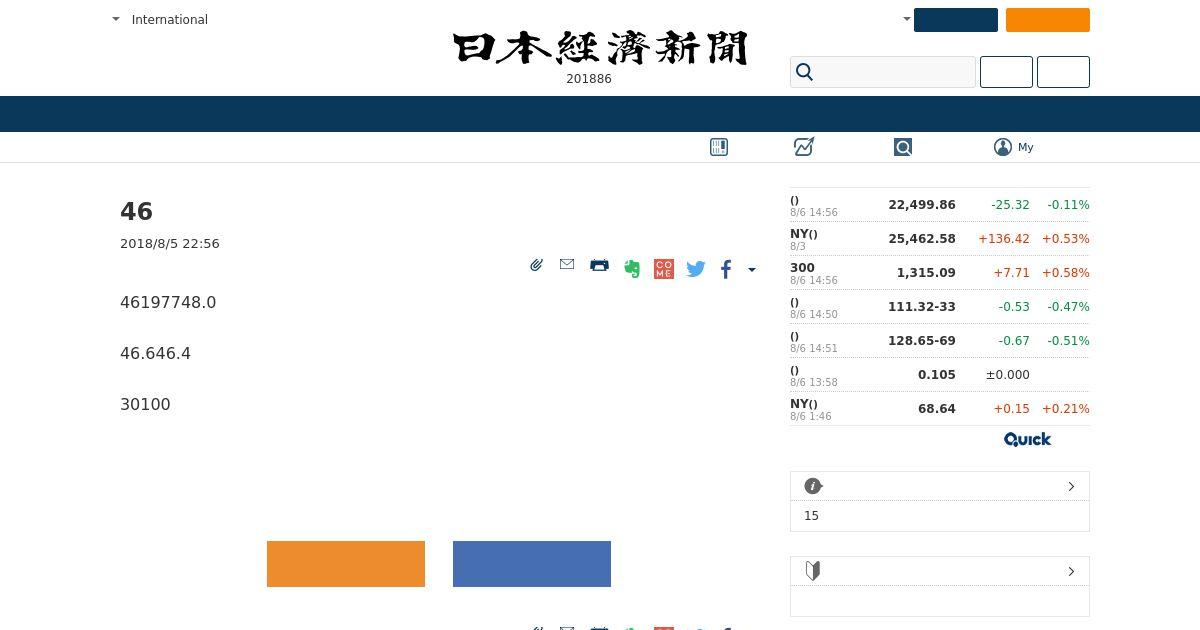Open the index row showing 22,499.86
Image resolution: width=1200 pixels, height=630 pixels.
(940, 205)
